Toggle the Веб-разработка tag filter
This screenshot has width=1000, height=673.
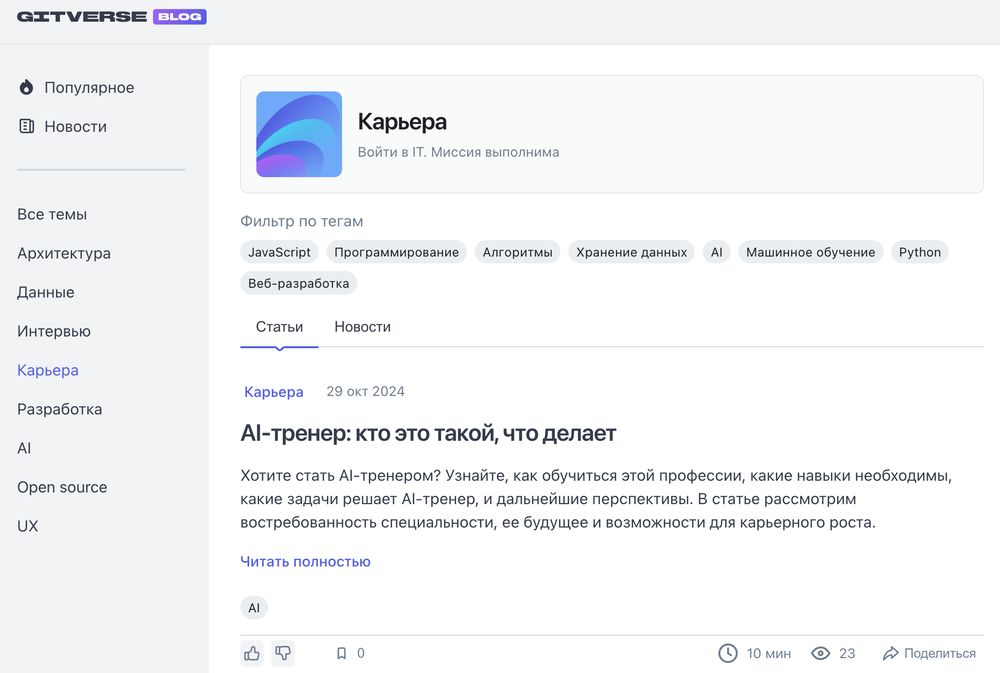click(299, 283)
